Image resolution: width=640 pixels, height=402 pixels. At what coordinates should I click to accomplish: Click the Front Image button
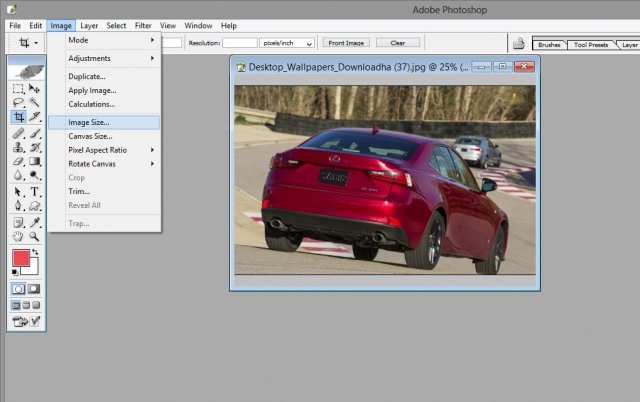[x=346, y=43]
